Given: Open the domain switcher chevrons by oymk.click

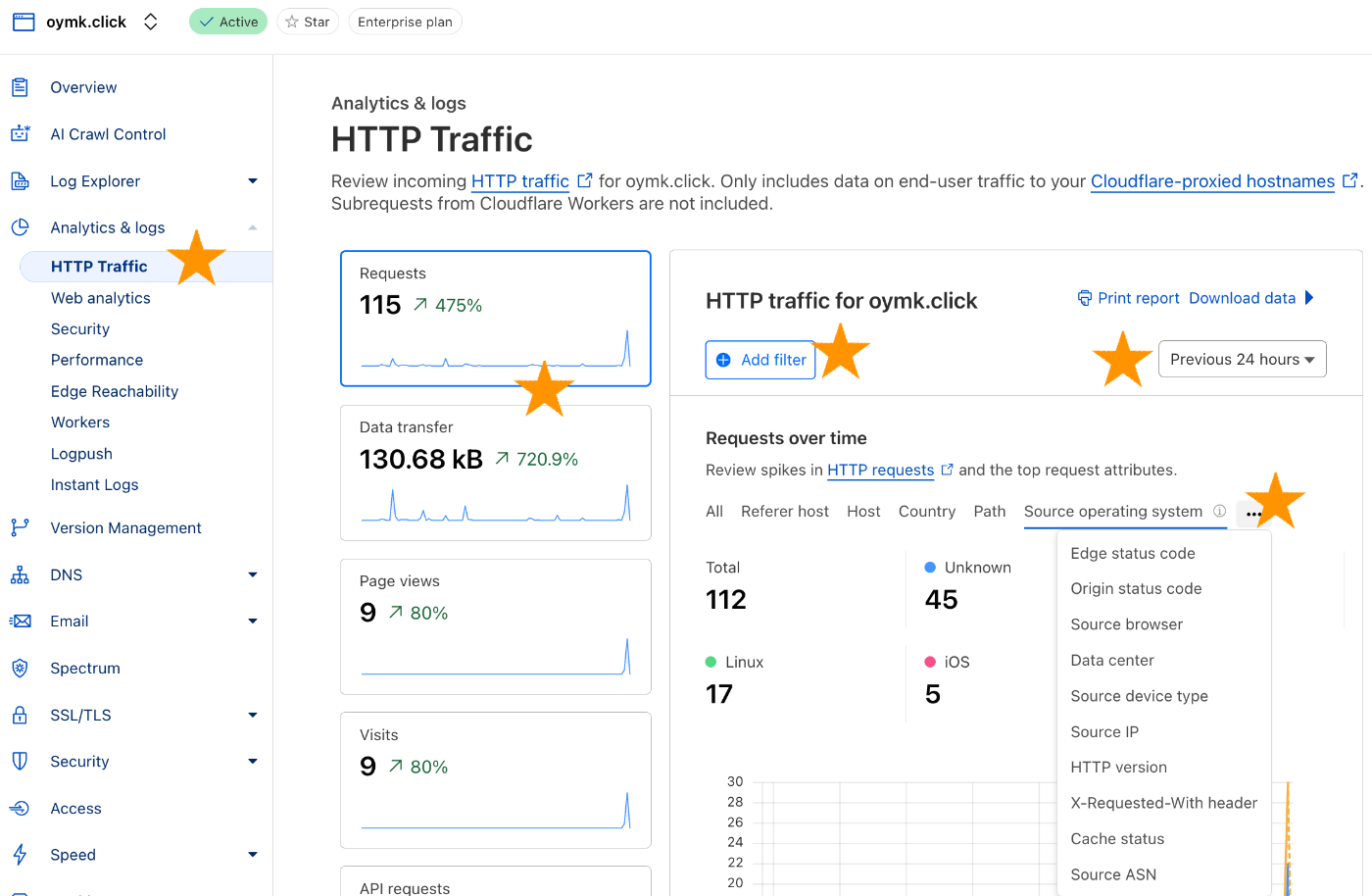Looking at the screenshot, I should (151, 22).
